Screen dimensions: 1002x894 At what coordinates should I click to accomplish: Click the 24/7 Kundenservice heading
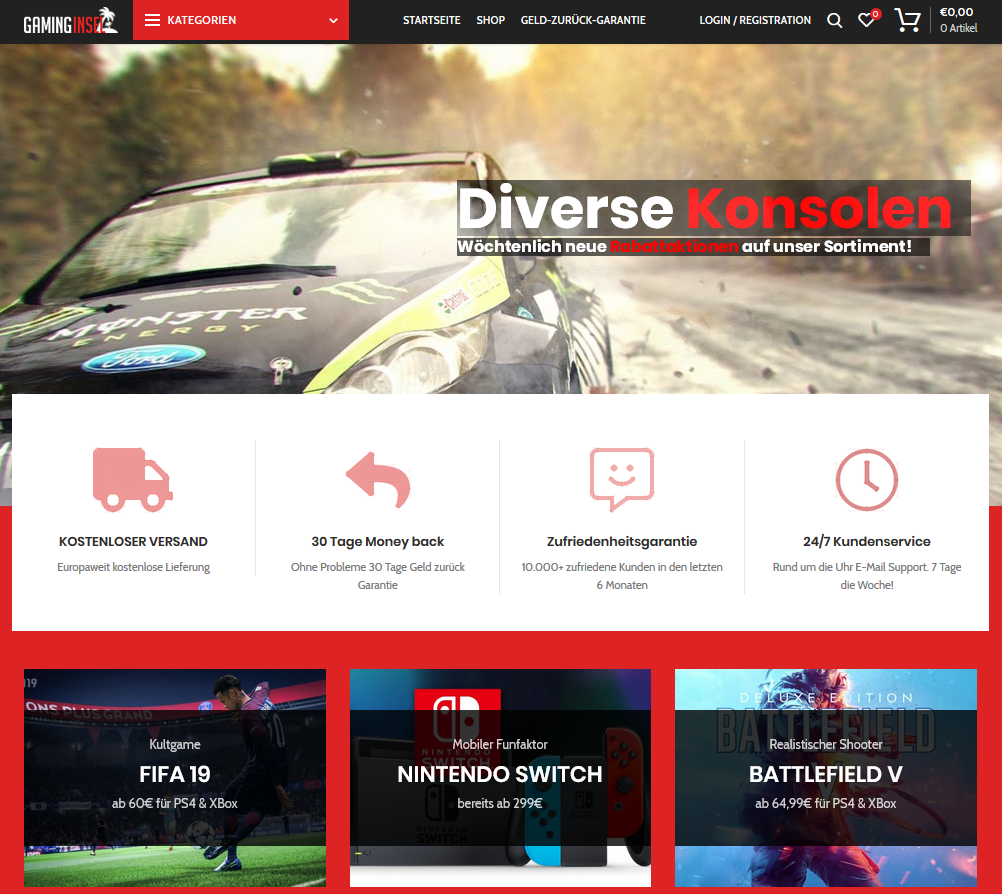[867, 542]
